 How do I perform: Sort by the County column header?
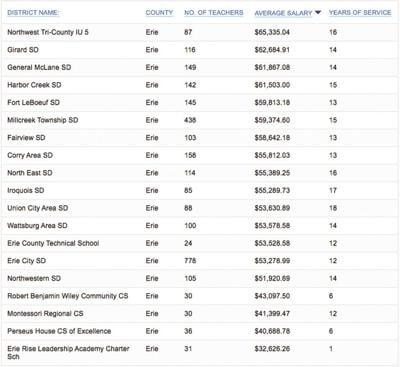tap(159, 13)
